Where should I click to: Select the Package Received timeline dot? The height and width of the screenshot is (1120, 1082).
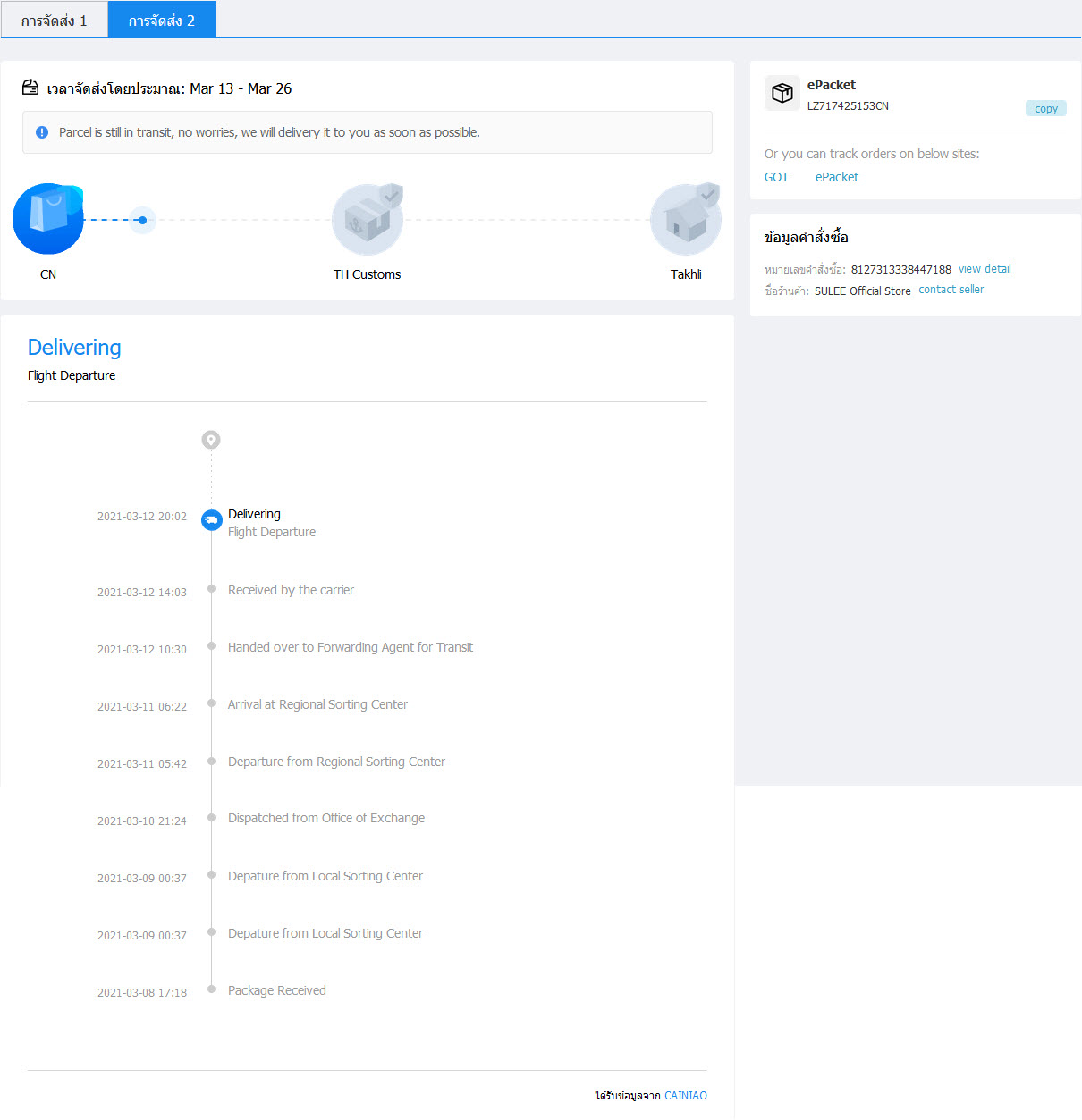[212, 989]
